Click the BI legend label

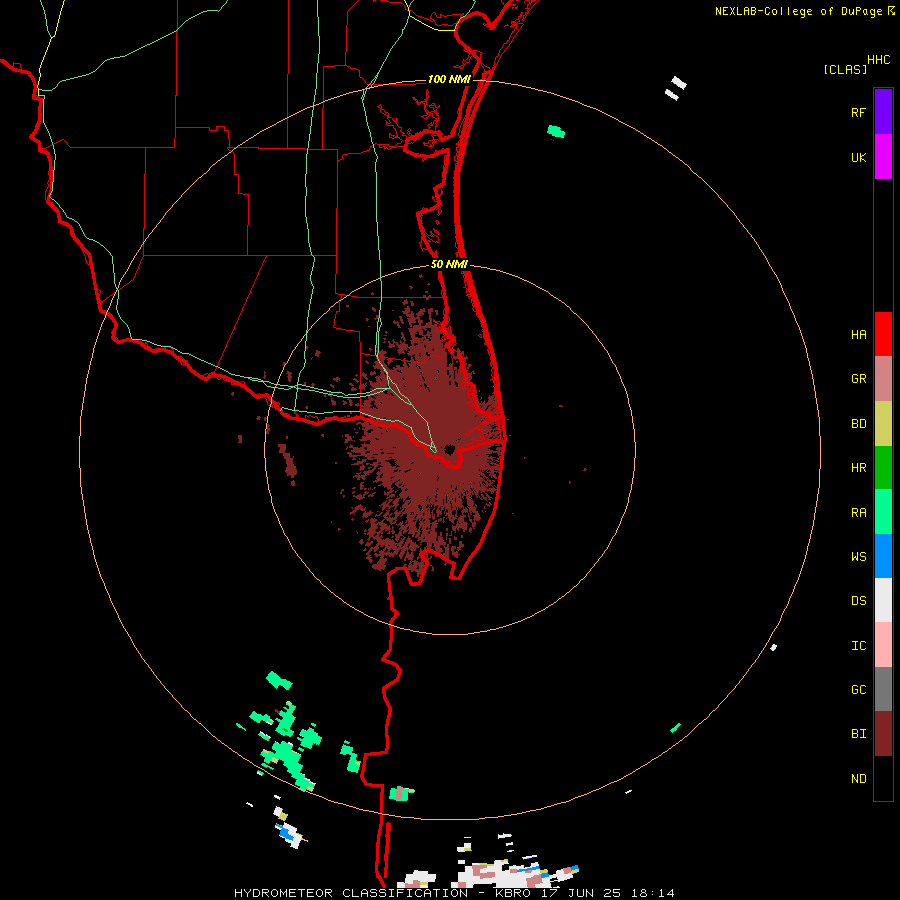(x=858, y=734)
